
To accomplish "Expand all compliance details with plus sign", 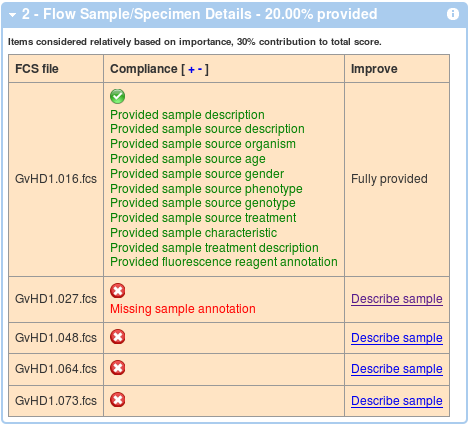I will click(191, 70).
